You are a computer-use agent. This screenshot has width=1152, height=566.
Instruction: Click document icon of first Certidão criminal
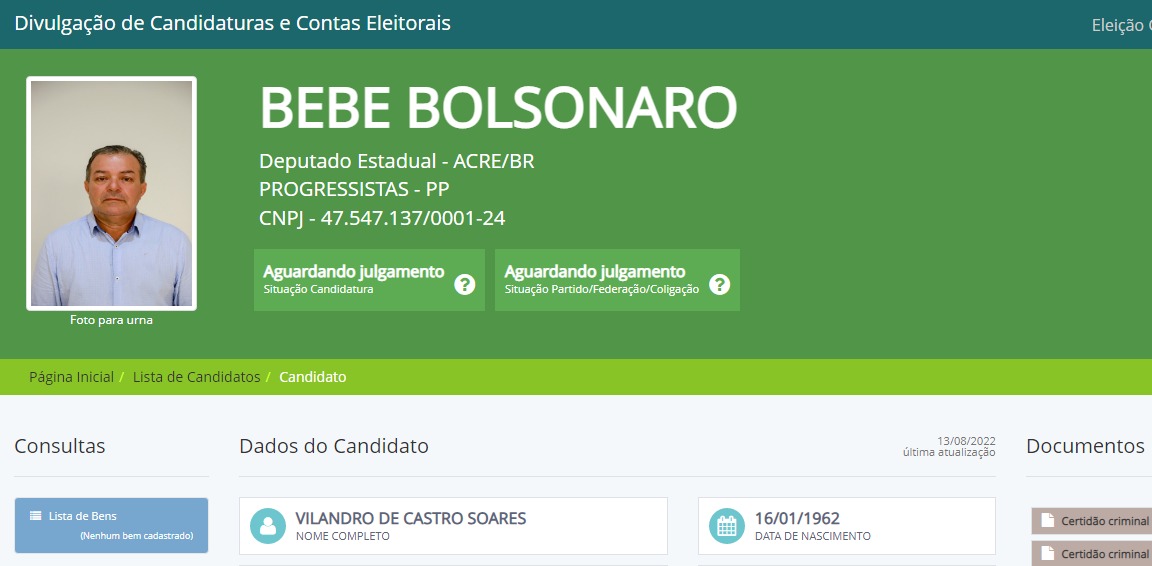1048,520
